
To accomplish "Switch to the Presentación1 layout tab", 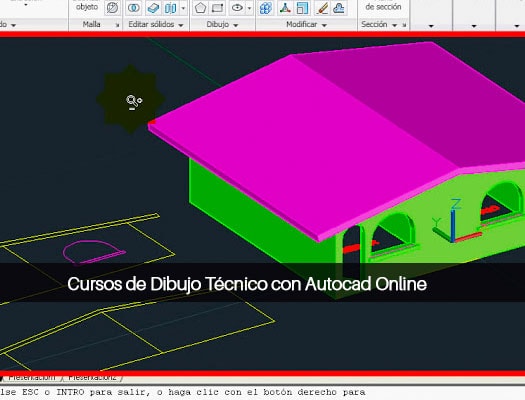I will click(x=32, y=378).
